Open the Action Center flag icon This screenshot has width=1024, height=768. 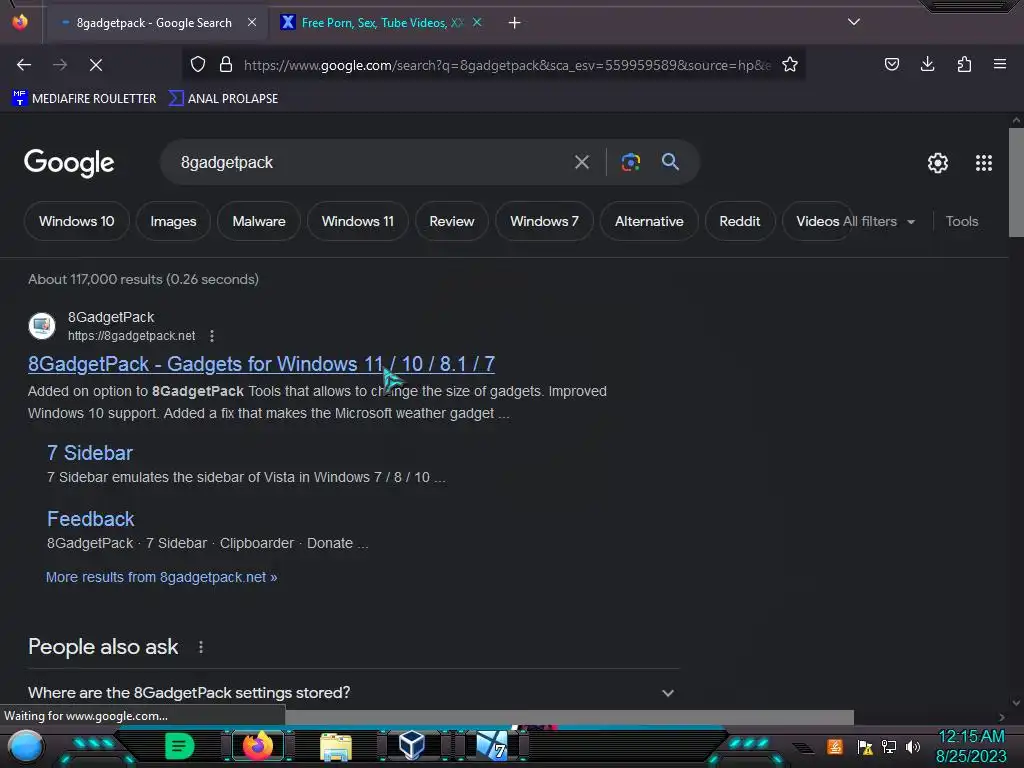point(865,746)
